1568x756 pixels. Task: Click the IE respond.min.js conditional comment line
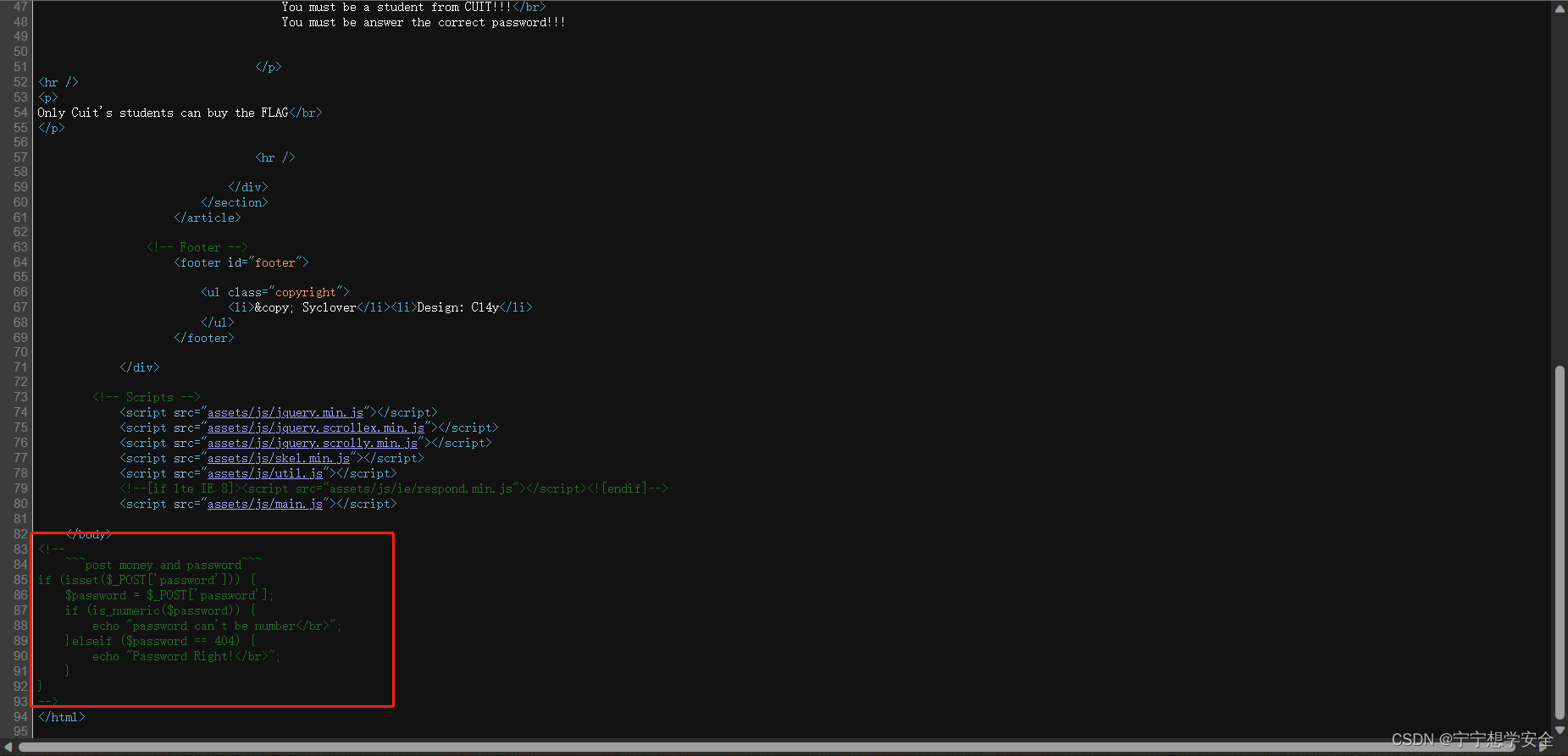394,488
